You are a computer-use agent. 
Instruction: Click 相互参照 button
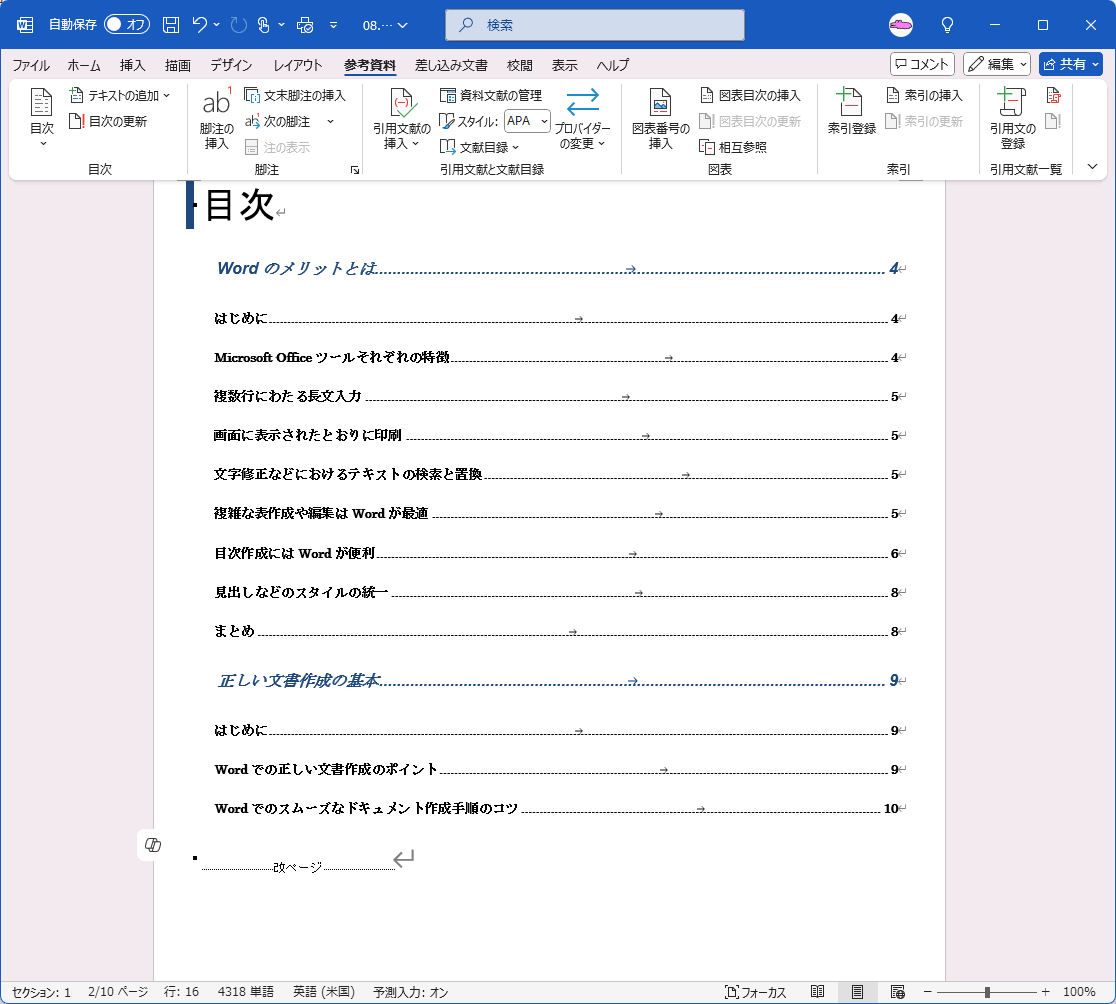point(734,147)
